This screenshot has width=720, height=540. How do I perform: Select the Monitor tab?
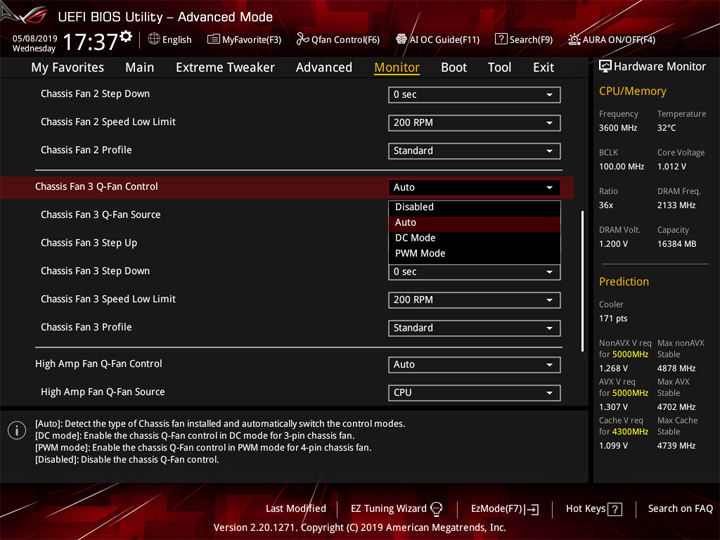pyautogui.click(x=397, y=68)
